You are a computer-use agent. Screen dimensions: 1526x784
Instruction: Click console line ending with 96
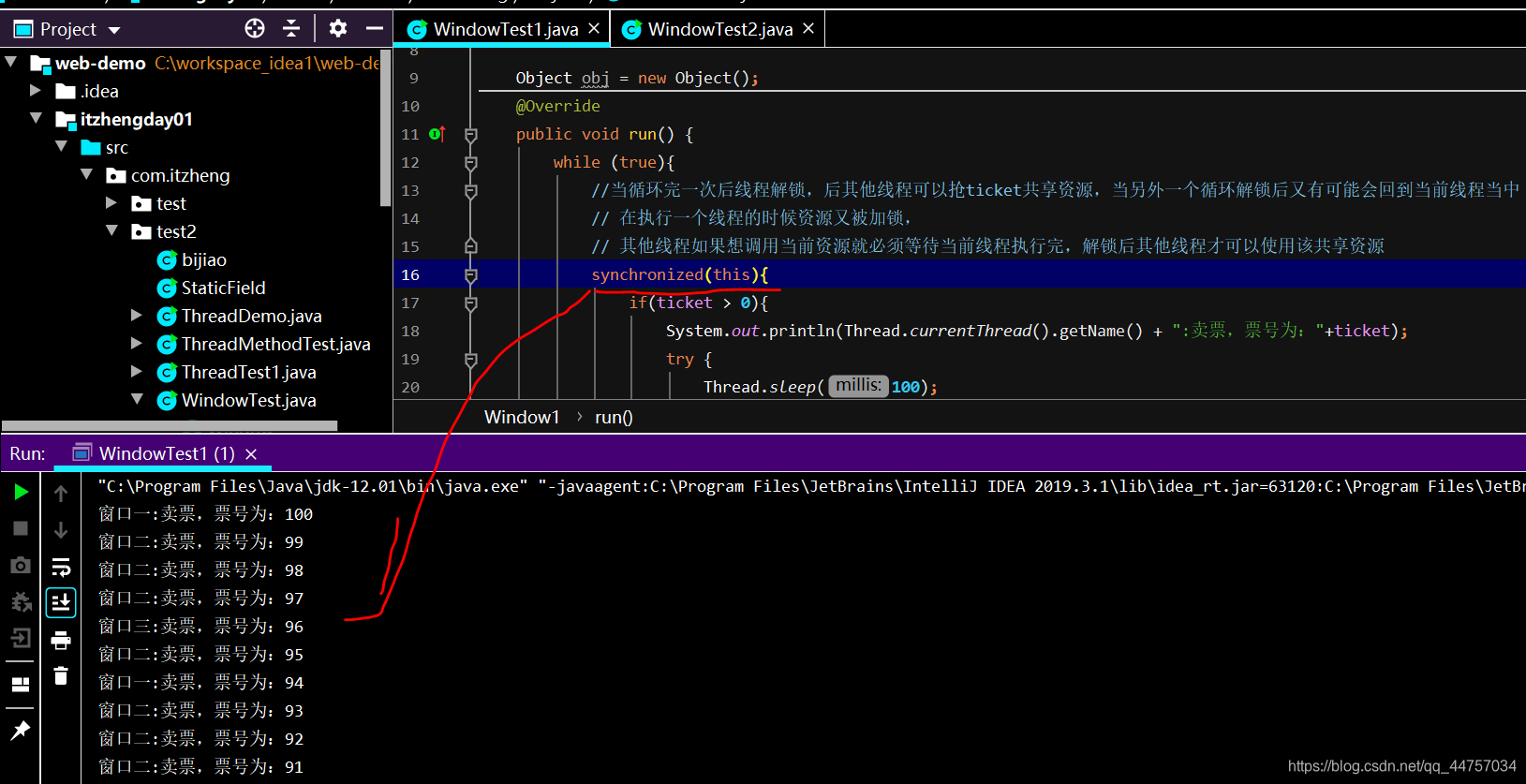pyautogui.click(x=201, y=627)
